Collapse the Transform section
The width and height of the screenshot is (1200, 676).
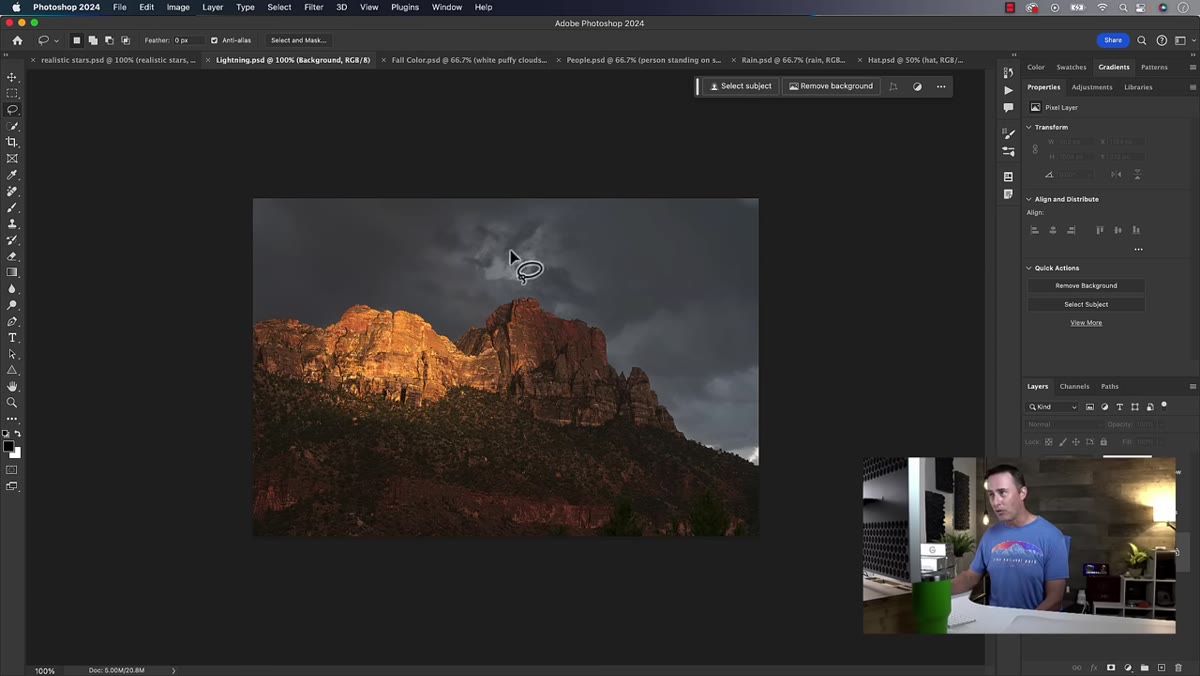pos(1029,127)
